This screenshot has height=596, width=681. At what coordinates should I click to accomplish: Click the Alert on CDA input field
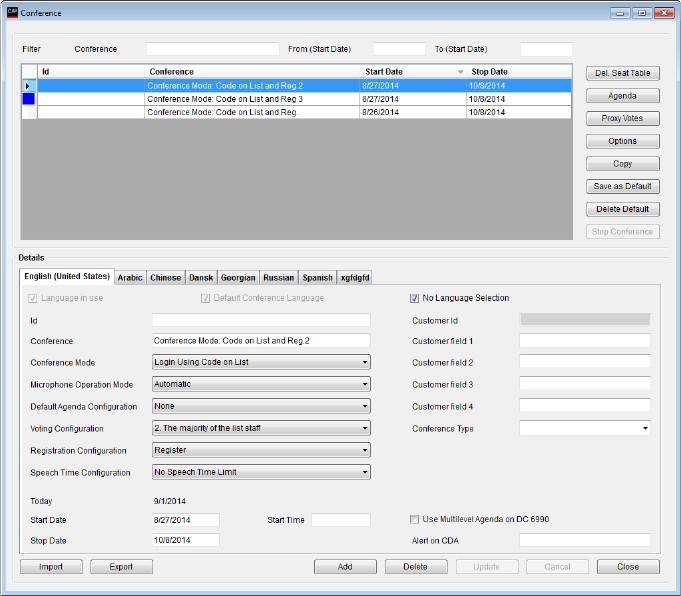(x=585, y=540)
